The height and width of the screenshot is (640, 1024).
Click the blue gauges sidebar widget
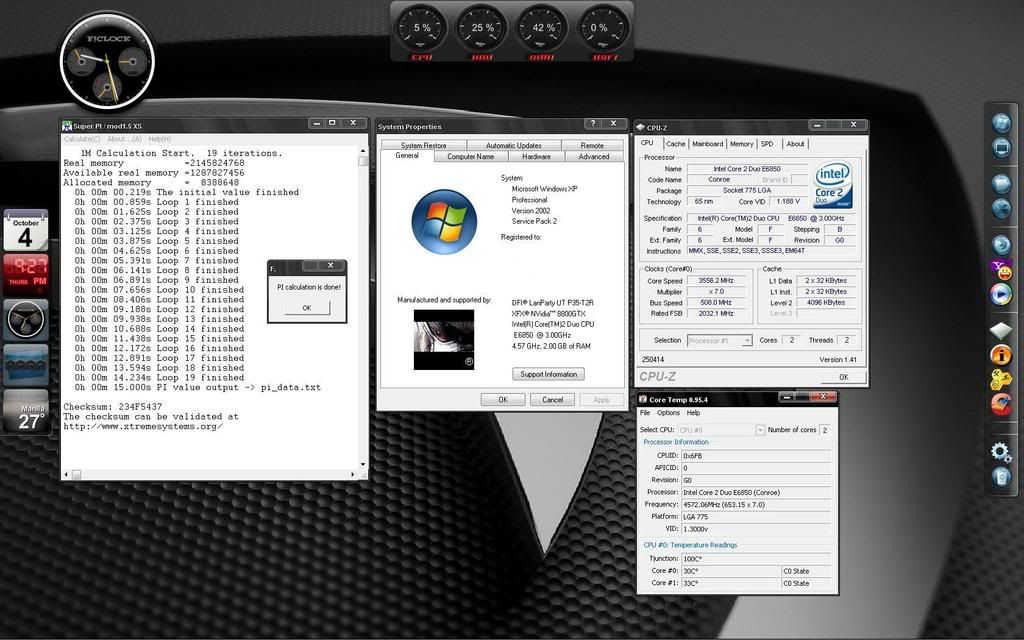[25, 364]
